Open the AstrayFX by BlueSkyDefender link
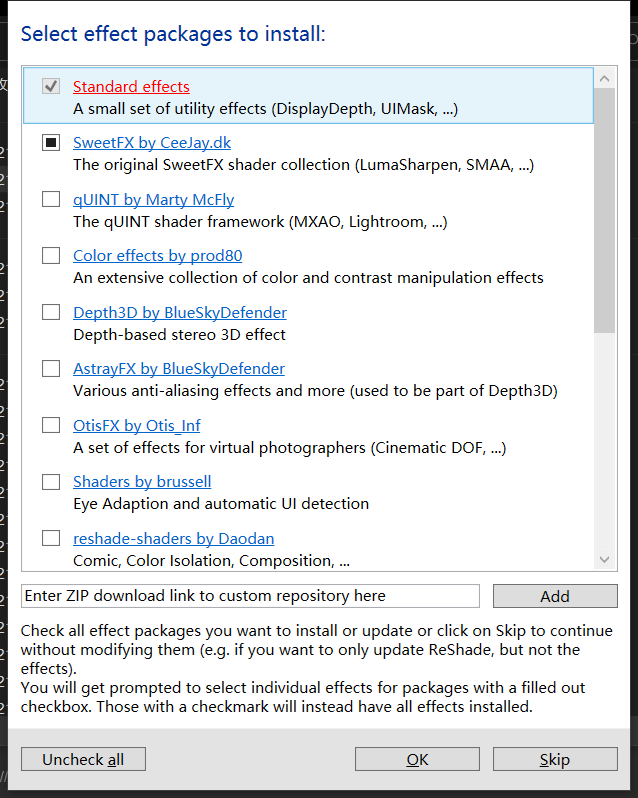638x798 pixels. [179, 368]
